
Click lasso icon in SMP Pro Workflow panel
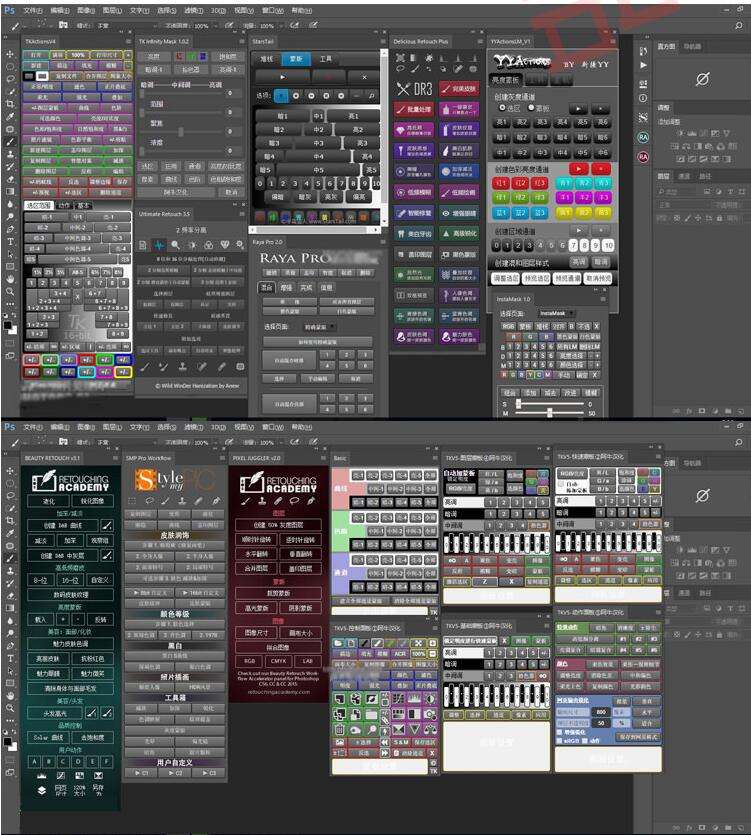(149, 501)
